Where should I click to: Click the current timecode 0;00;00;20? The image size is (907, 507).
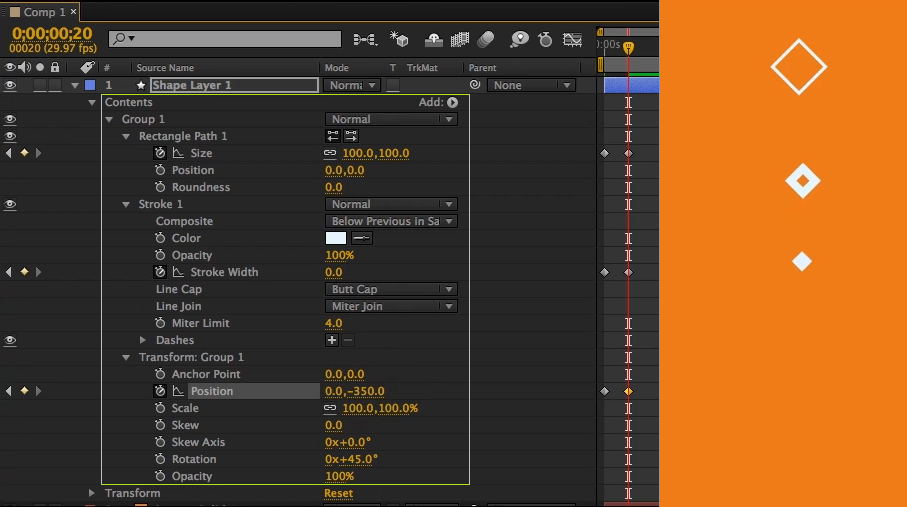(52, 34)
